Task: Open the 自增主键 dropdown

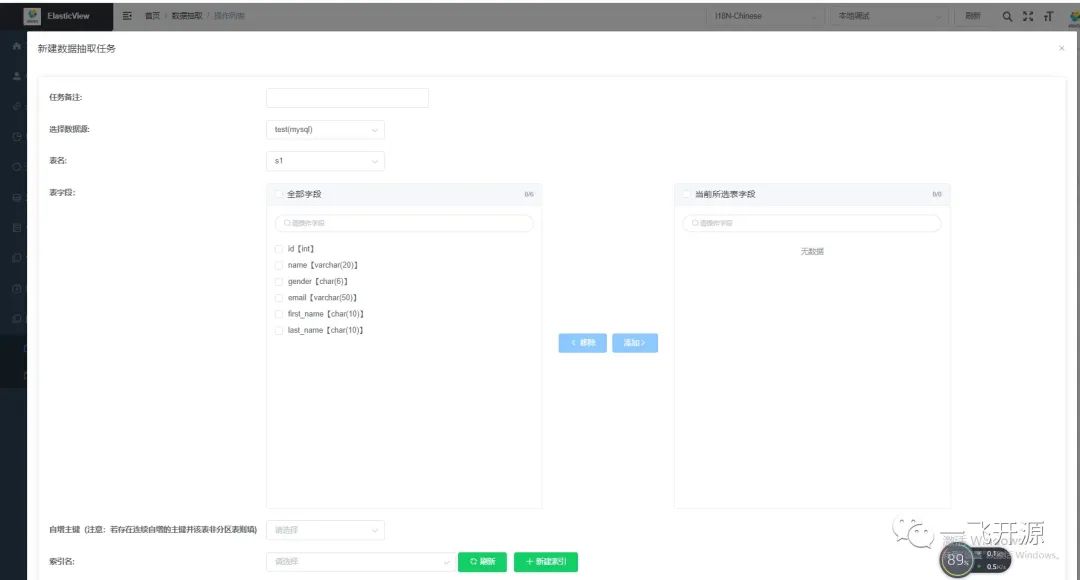Action: point(325,530)
